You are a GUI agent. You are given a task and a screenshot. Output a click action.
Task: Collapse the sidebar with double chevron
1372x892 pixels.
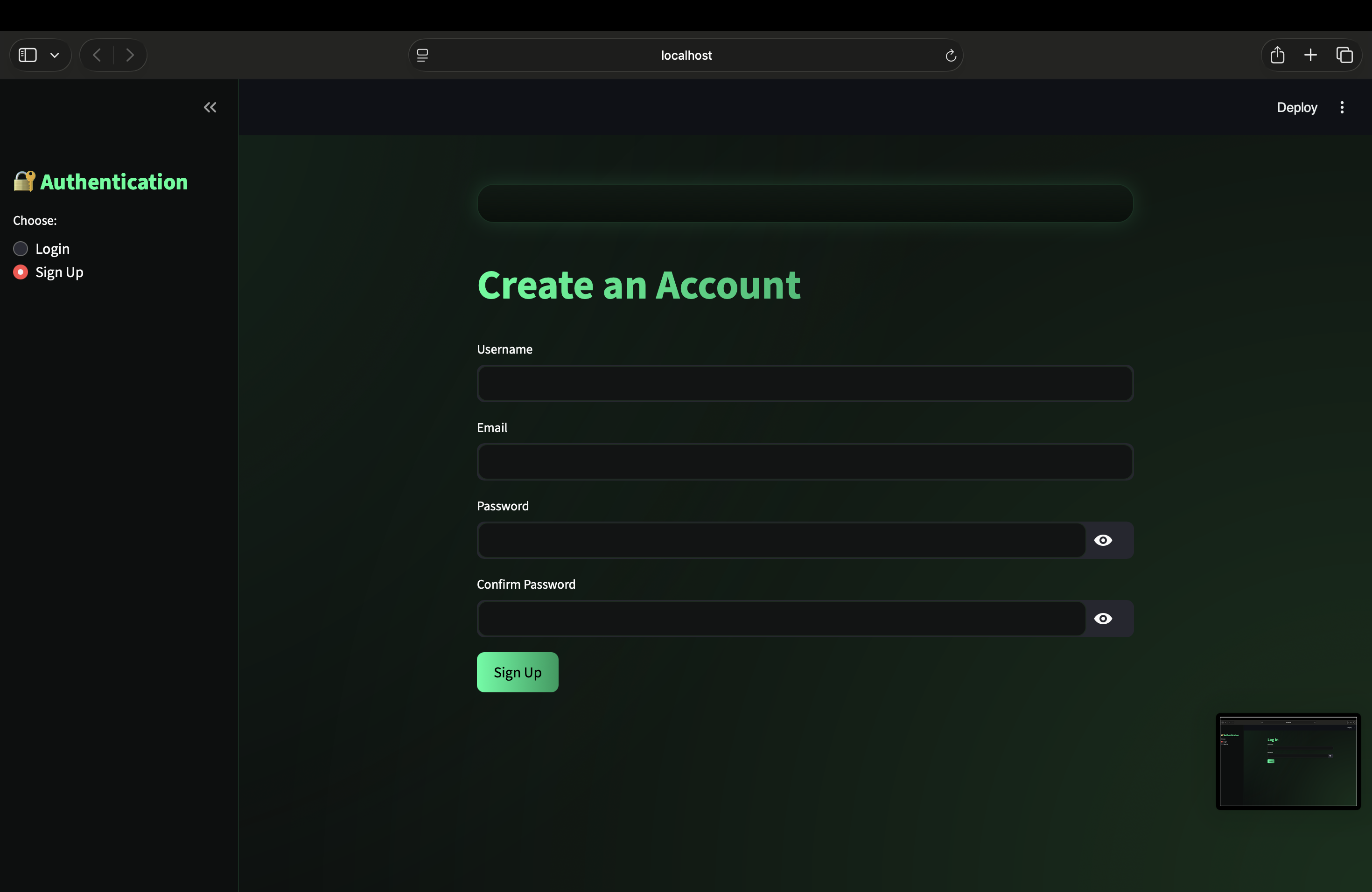(210, 107)
